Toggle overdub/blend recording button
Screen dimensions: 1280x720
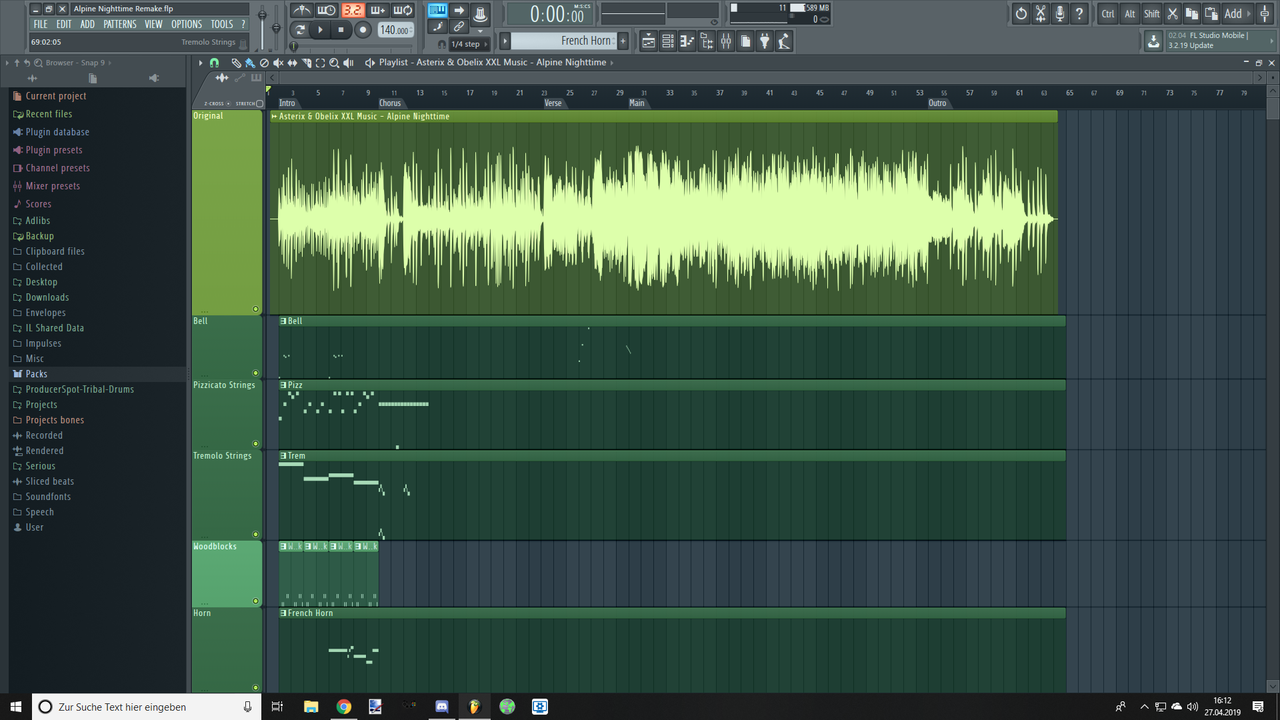coord(378,10)
